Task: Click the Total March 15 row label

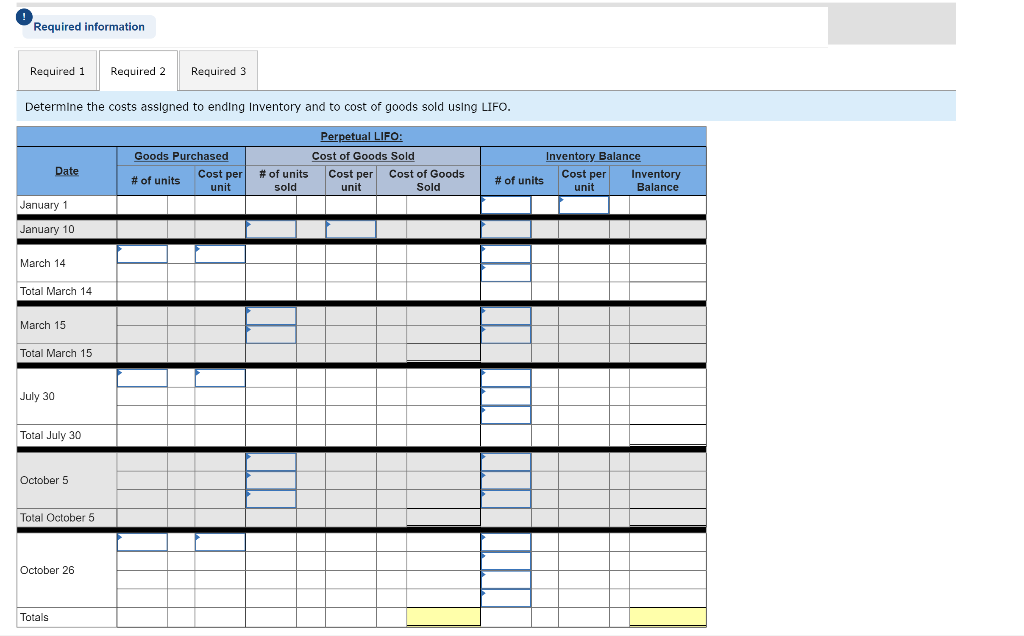Action: point(56,353)
